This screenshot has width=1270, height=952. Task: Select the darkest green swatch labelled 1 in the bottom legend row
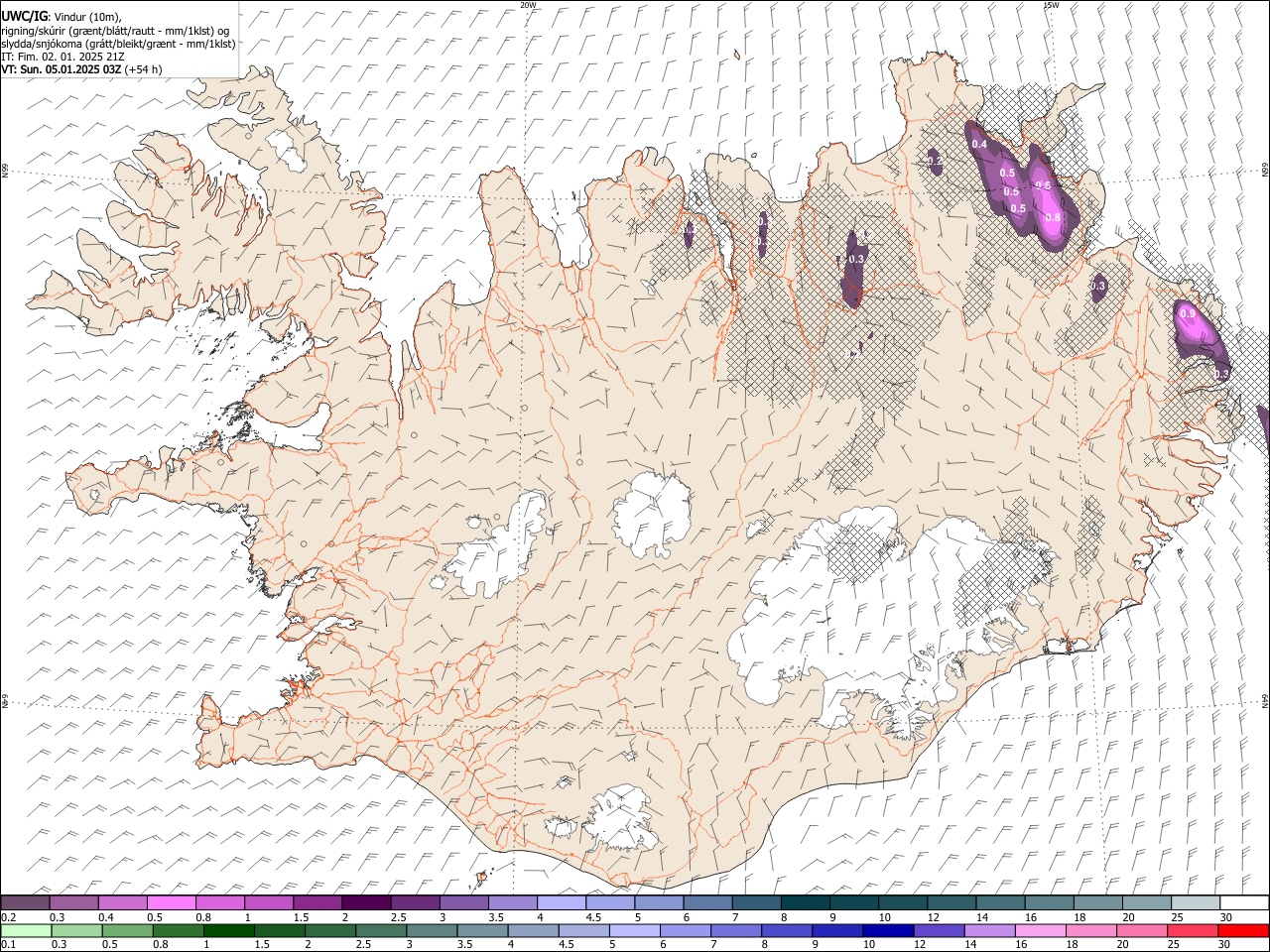pyautogui.click(x=229, y=930)
